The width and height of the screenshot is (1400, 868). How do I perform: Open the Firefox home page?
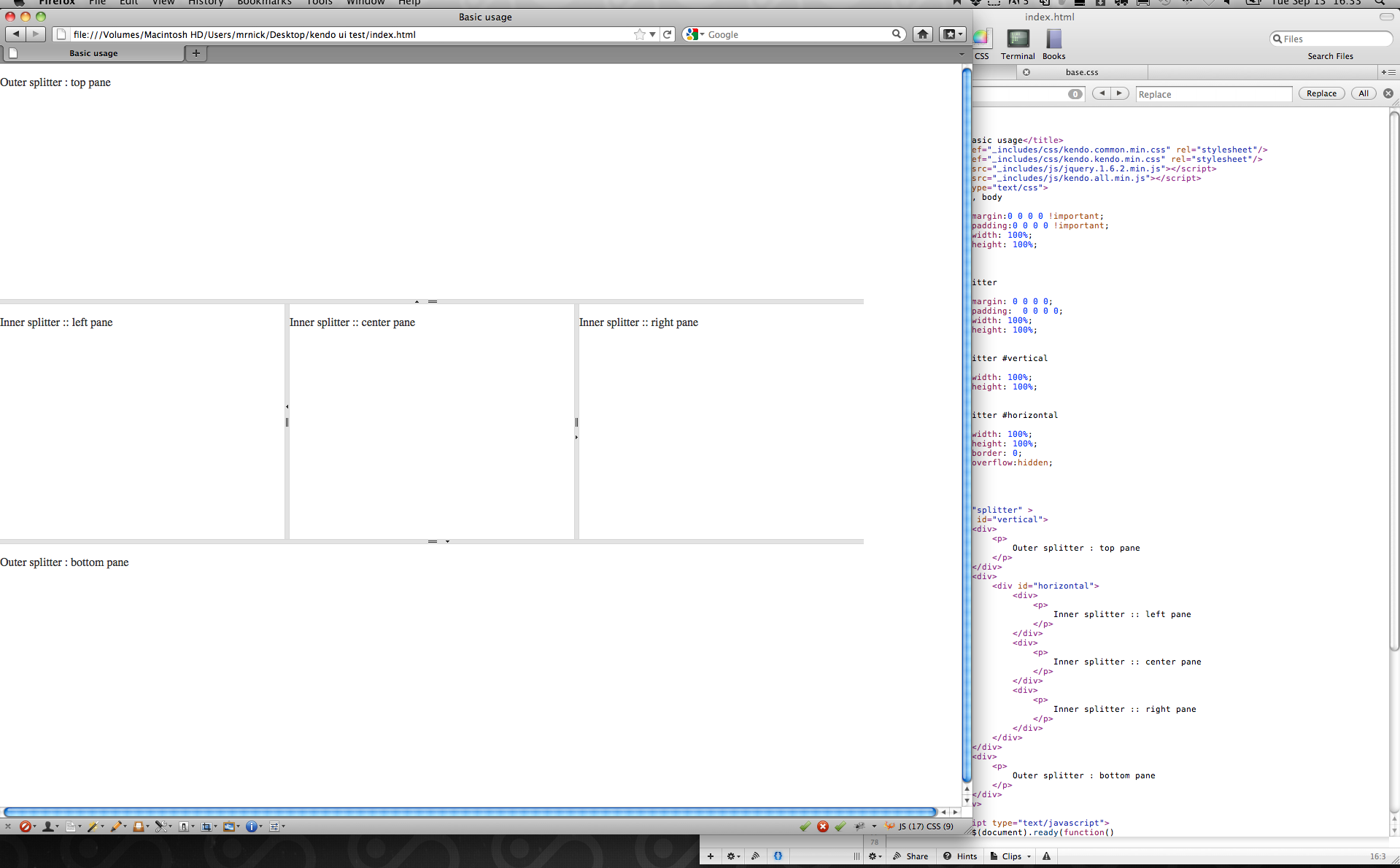923,34
